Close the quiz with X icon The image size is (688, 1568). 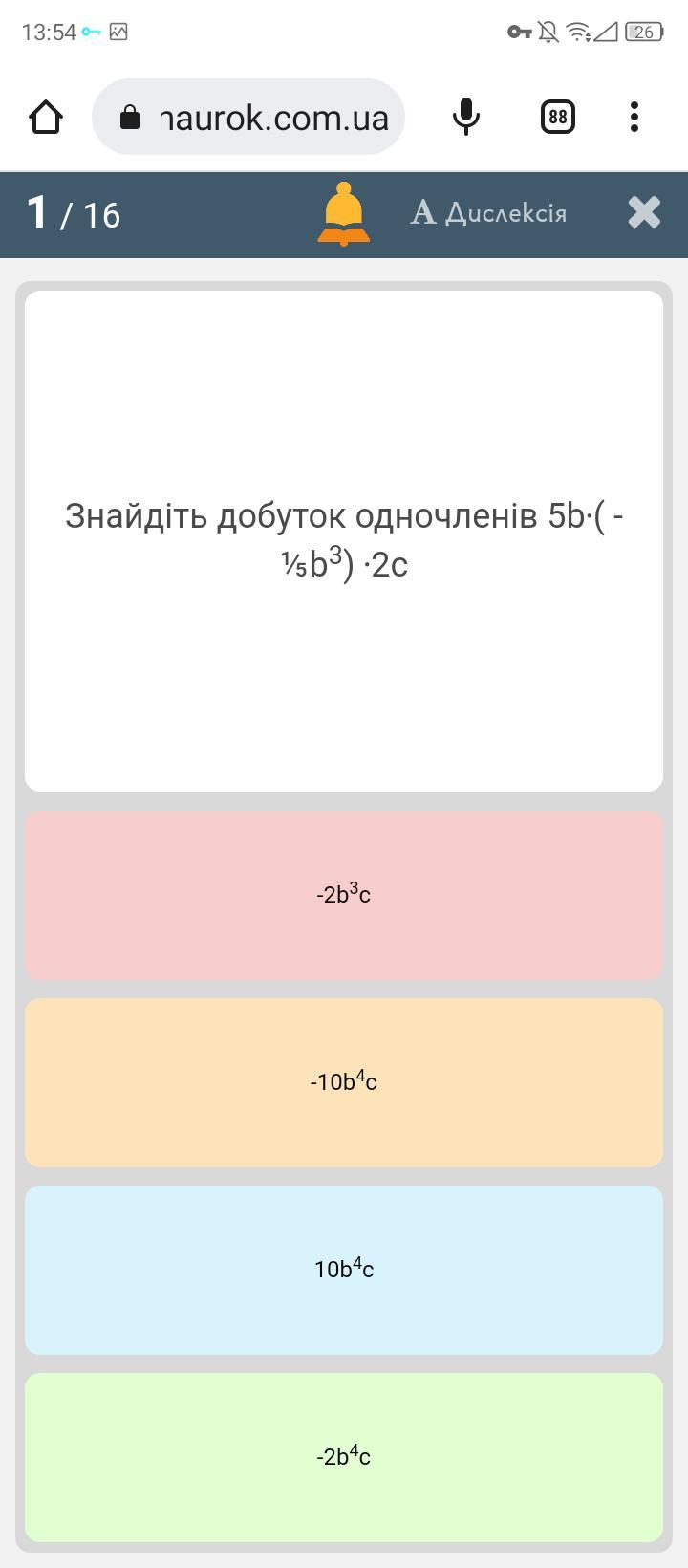[645, 212]
